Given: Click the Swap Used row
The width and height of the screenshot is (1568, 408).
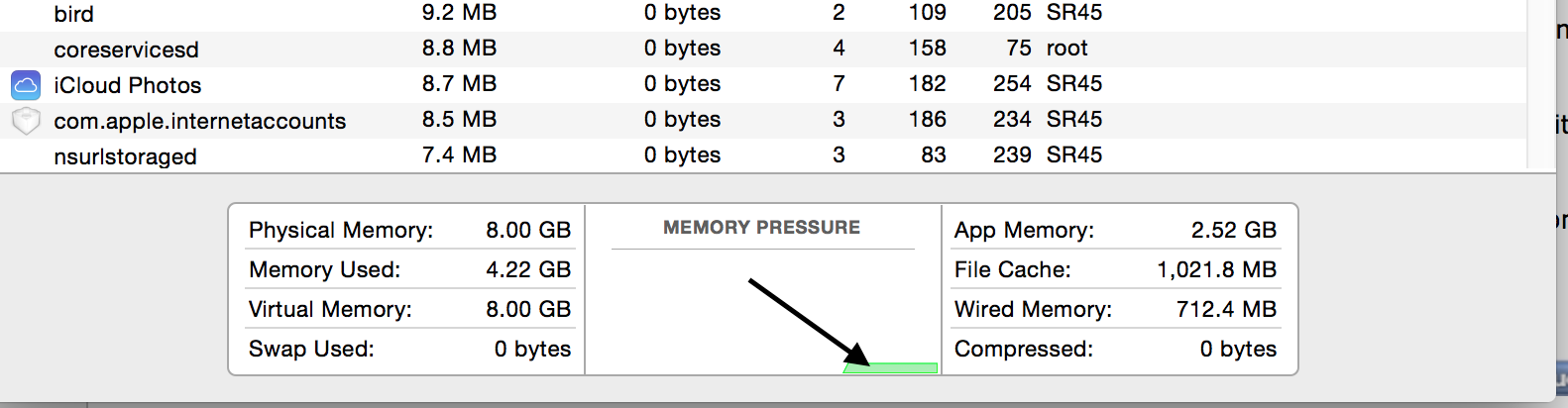Looking at the screenshot, I should click(409, 349).
